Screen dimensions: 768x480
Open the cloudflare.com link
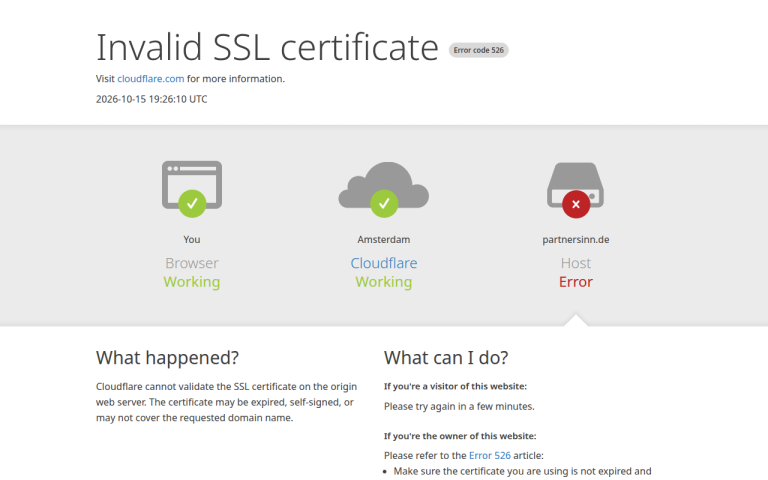[x=151, y=79]
